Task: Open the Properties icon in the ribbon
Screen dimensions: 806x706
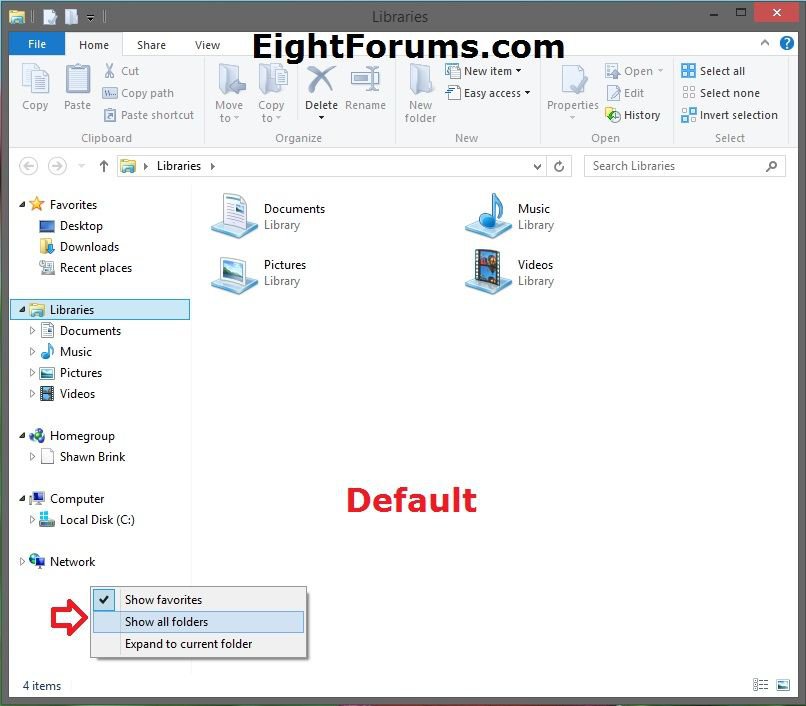Action: tap(573, 86)
